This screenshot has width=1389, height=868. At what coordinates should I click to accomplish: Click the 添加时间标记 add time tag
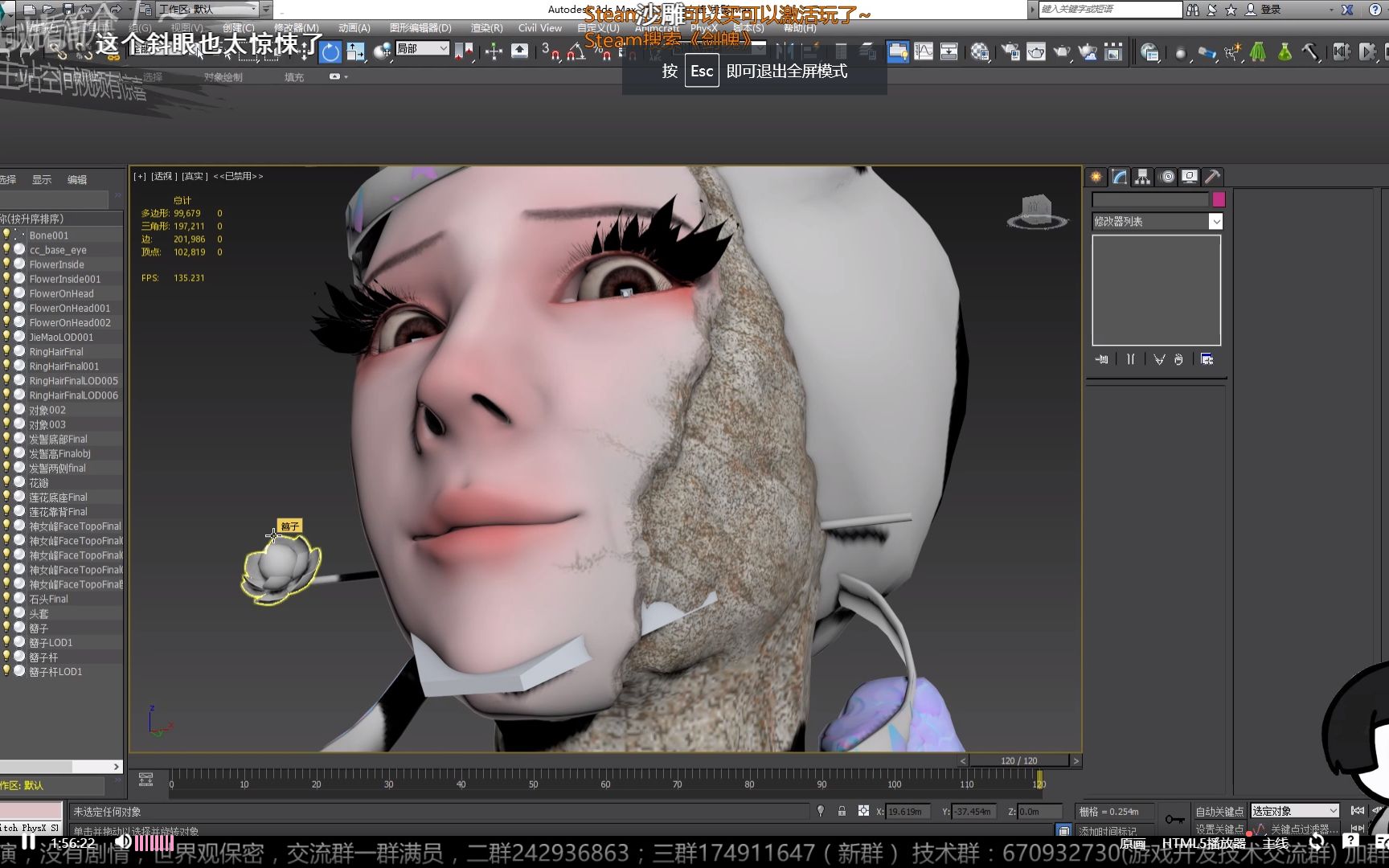(x=1108, y=831)
